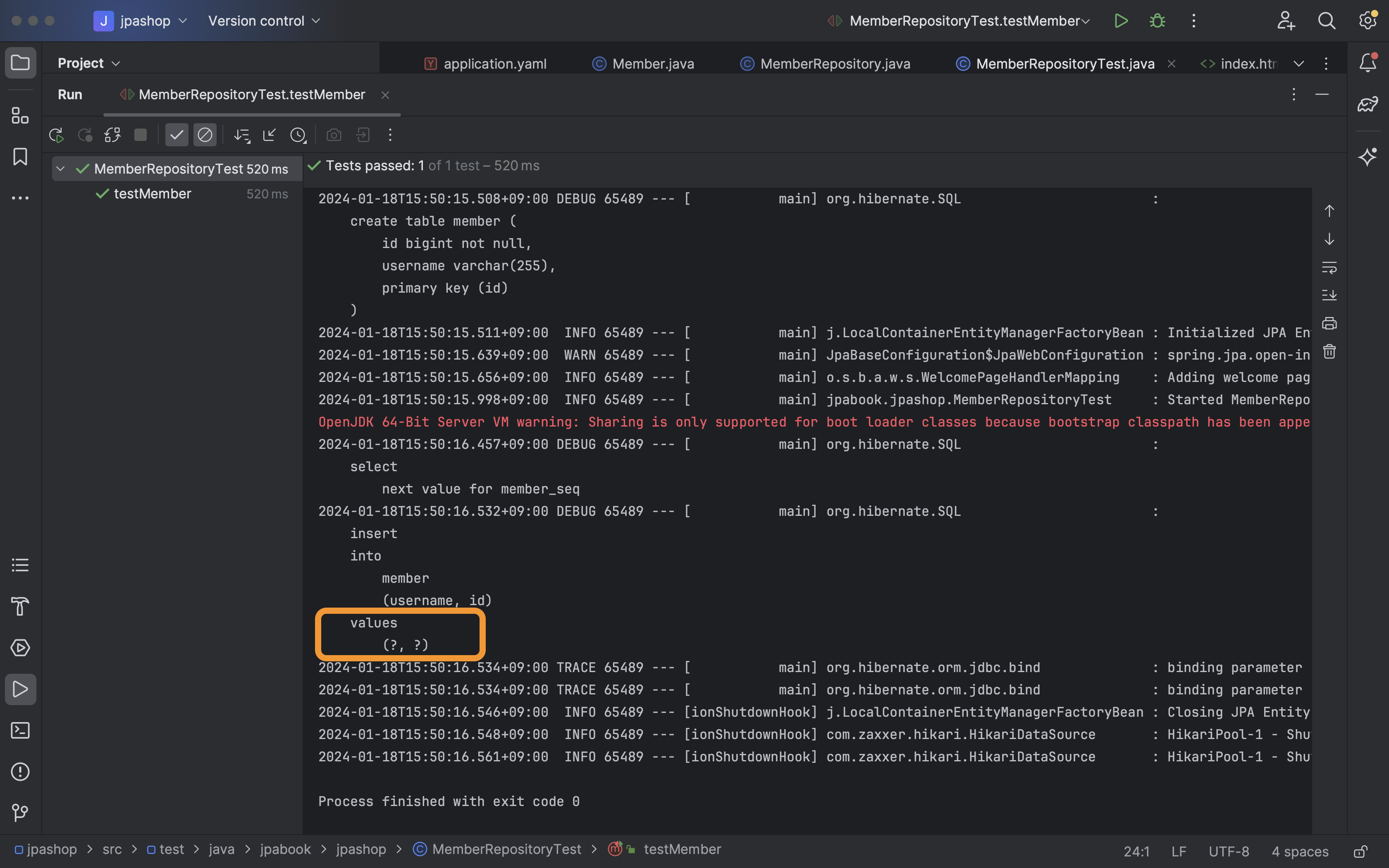Open the application.yaml editor tab
The width and height of the screenshot is (1389, 868).
click(494, 64)
